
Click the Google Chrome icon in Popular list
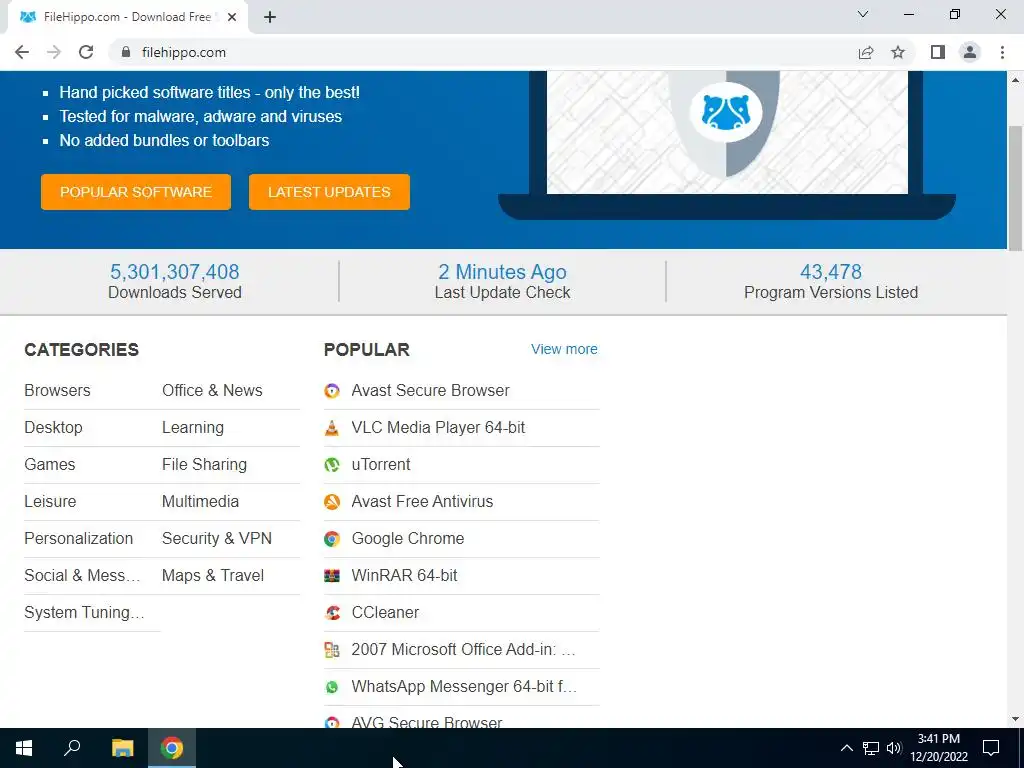pyautogui.click(x=332, y=539)
